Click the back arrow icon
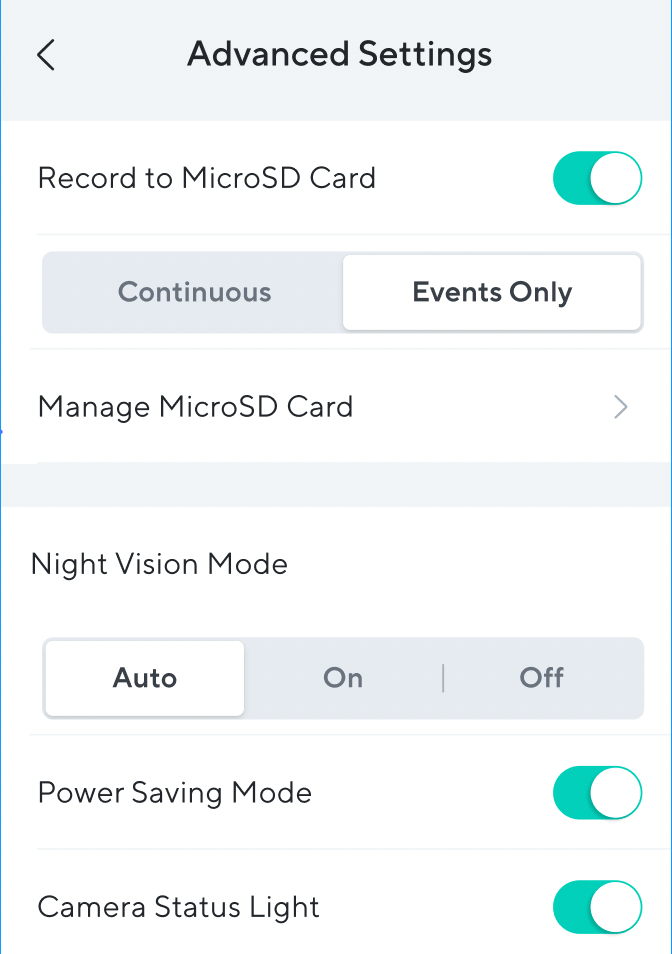Image resolution: width=672 pixels, height=954 pixels. tap(45, 55)
